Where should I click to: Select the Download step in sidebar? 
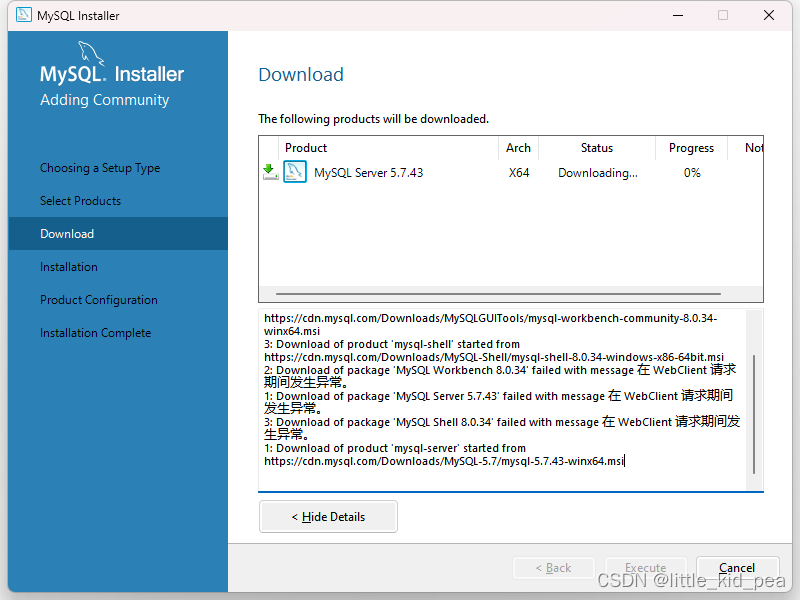coord(118,234)
